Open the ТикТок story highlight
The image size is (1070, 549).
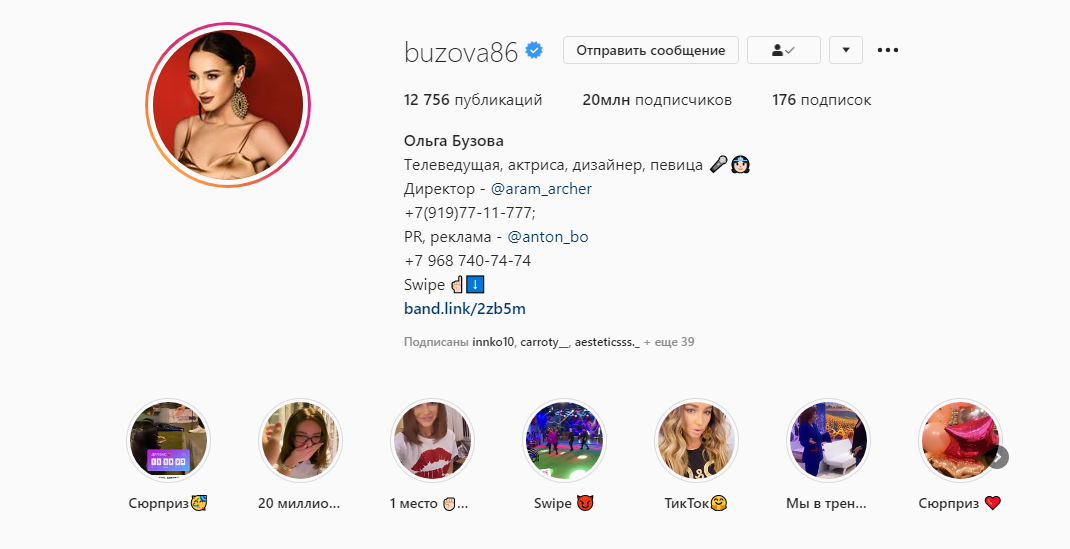click(x=696, y=441)
